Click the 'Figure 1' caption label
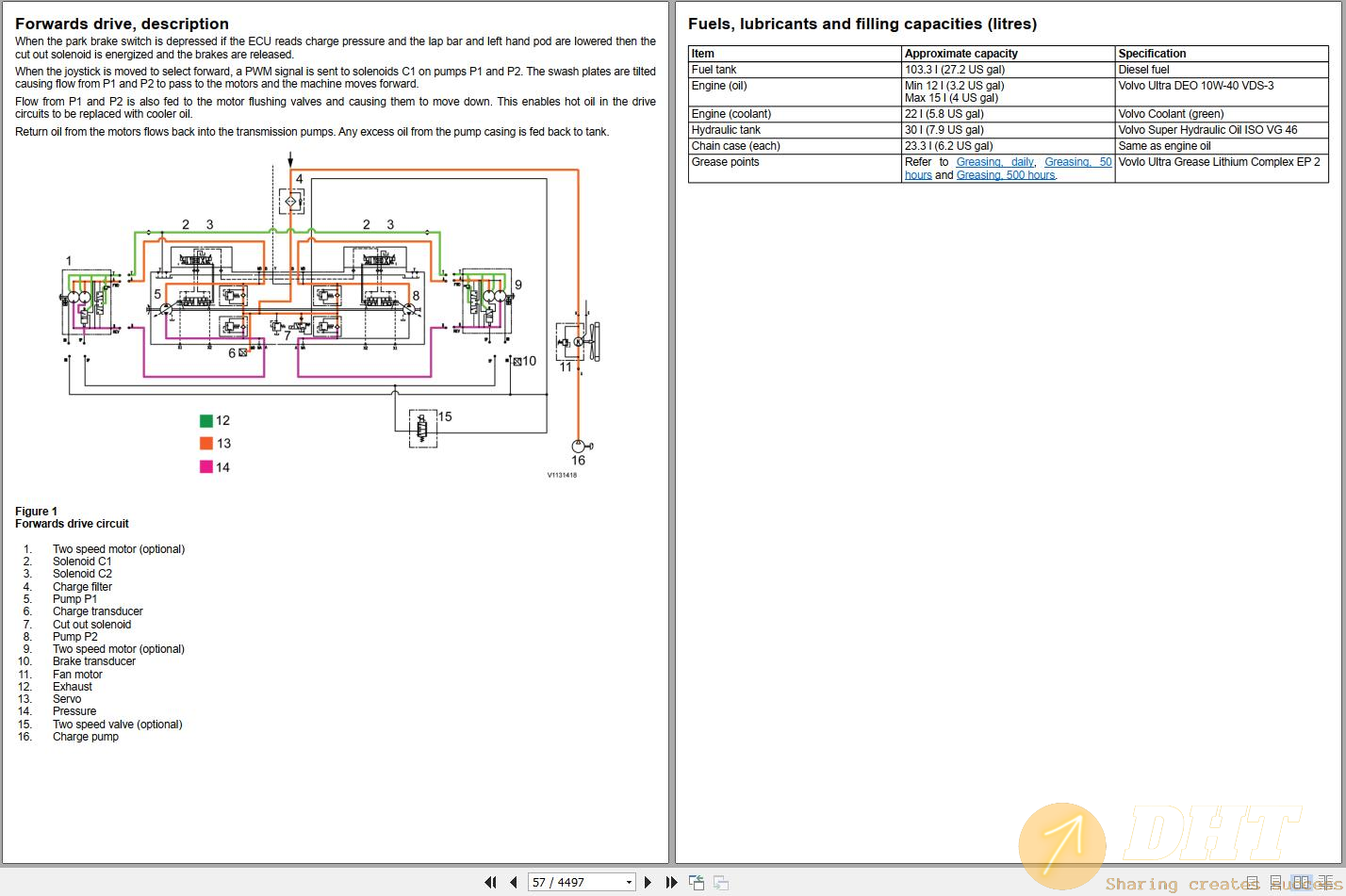Screen dimensions: 1346x896 tap(36, 512)
